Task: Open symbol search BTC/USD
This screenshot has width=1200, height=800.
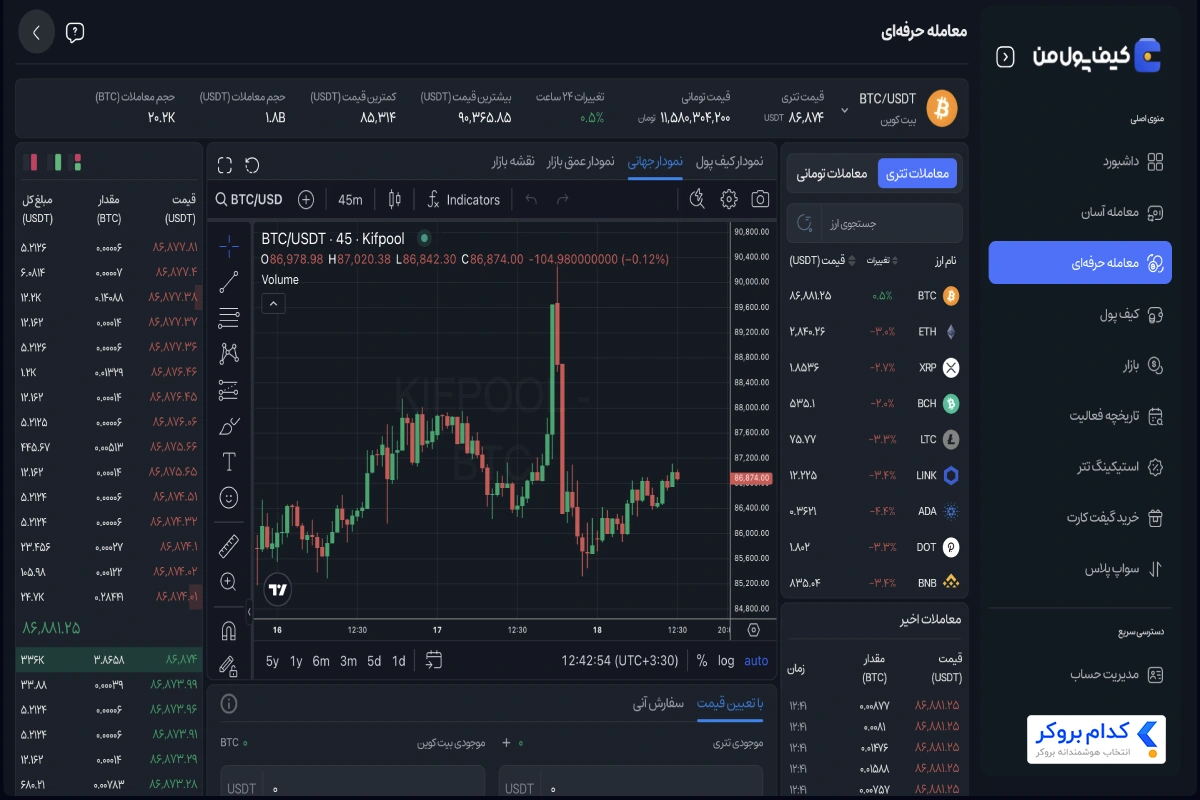Action: (249, 200)
